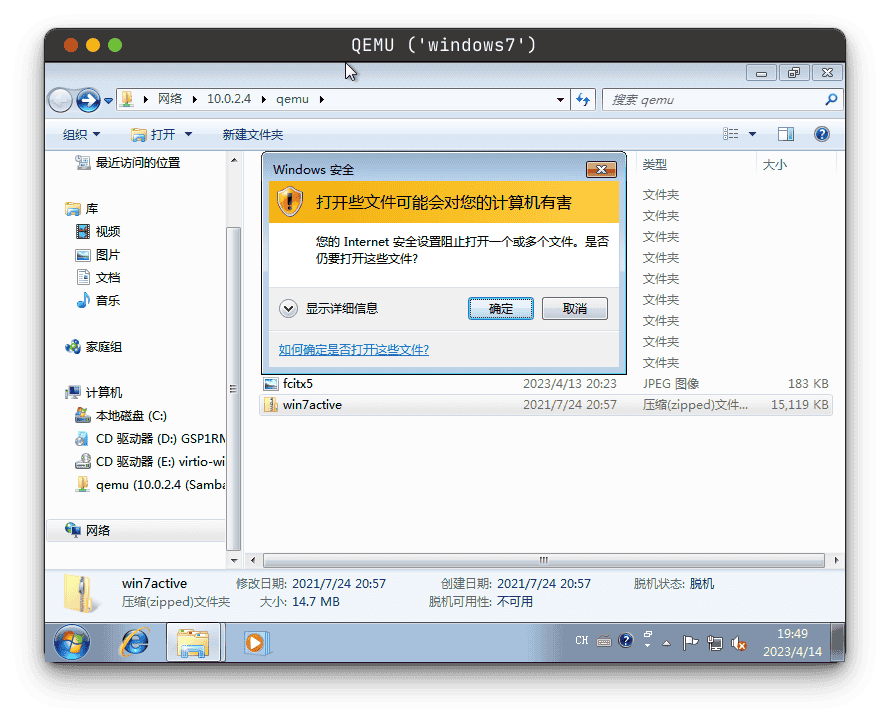Close the Windows 安全 dialog
Screen dimensions: 890x723
coord(601,169)
